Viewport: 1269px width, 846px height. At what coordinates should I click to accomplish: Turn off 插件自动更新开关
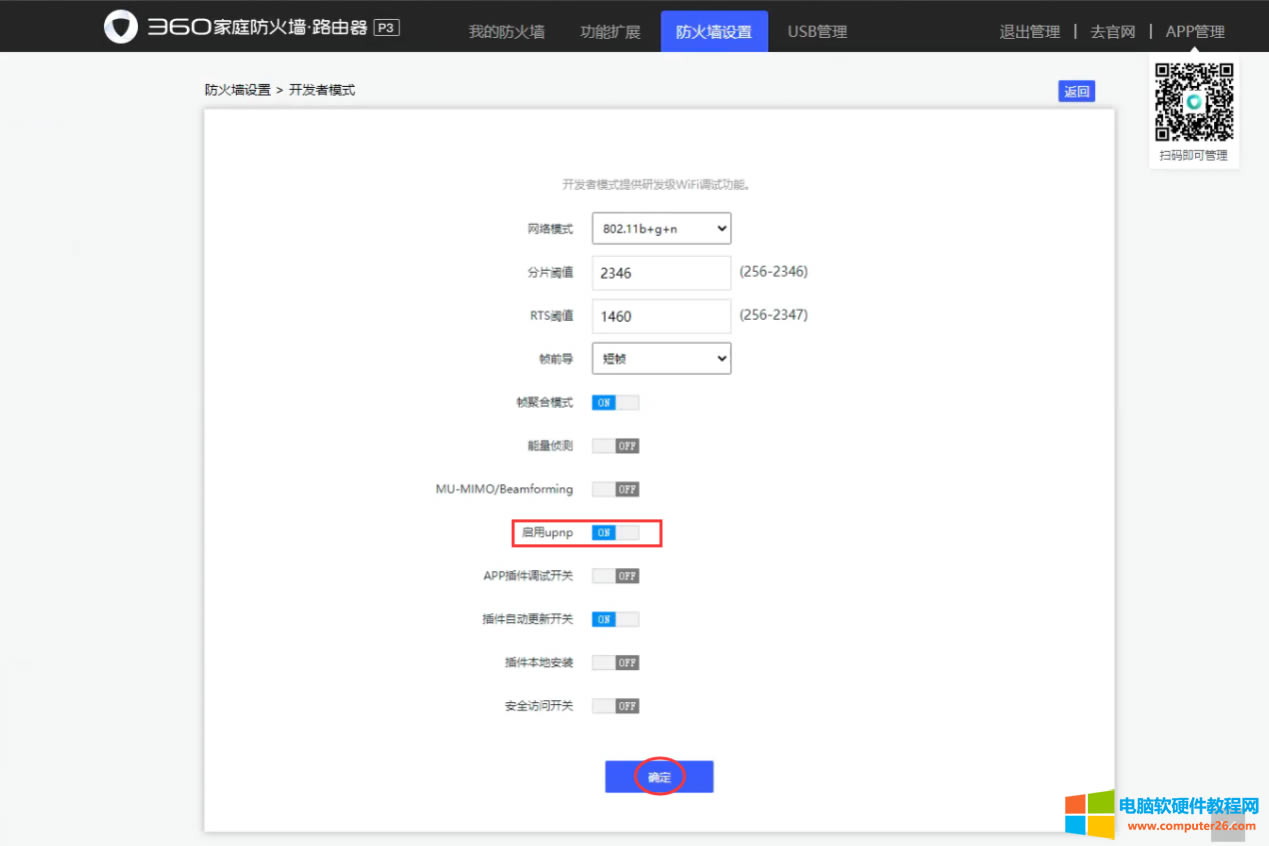[615, 618]
